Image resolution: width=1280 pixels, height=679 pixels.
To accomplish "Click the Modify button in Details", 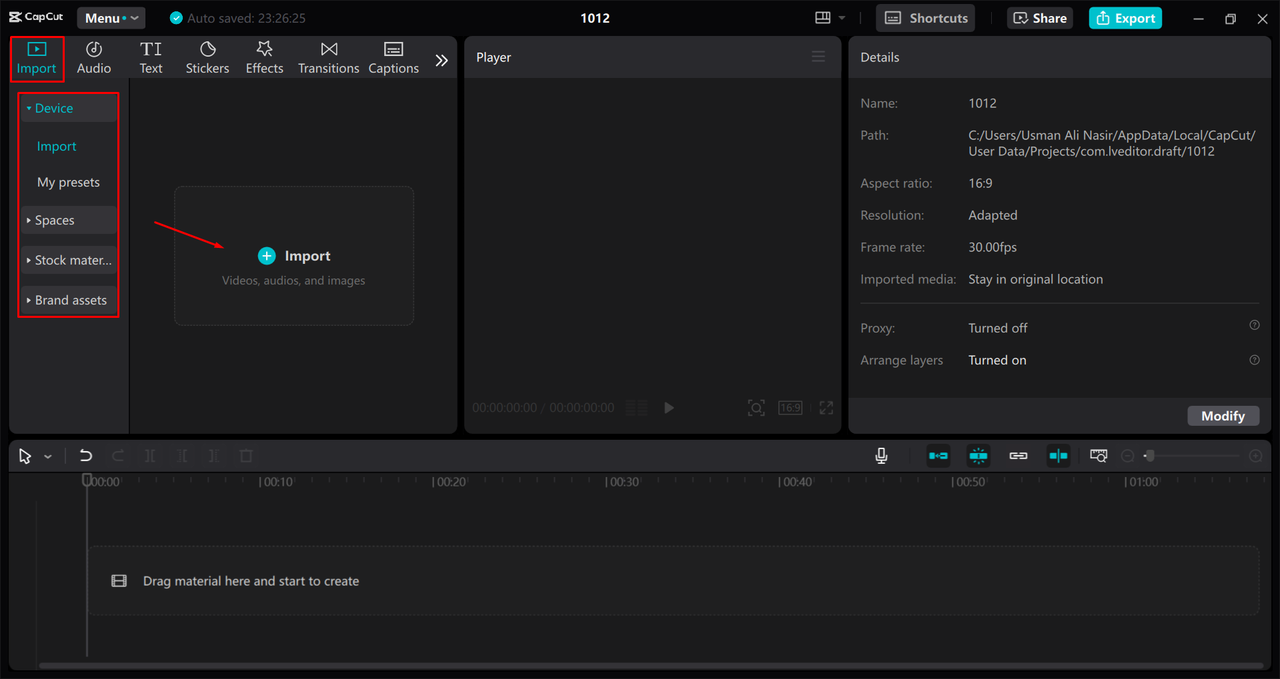I will pyautogui.click(x=1223, y=416).
